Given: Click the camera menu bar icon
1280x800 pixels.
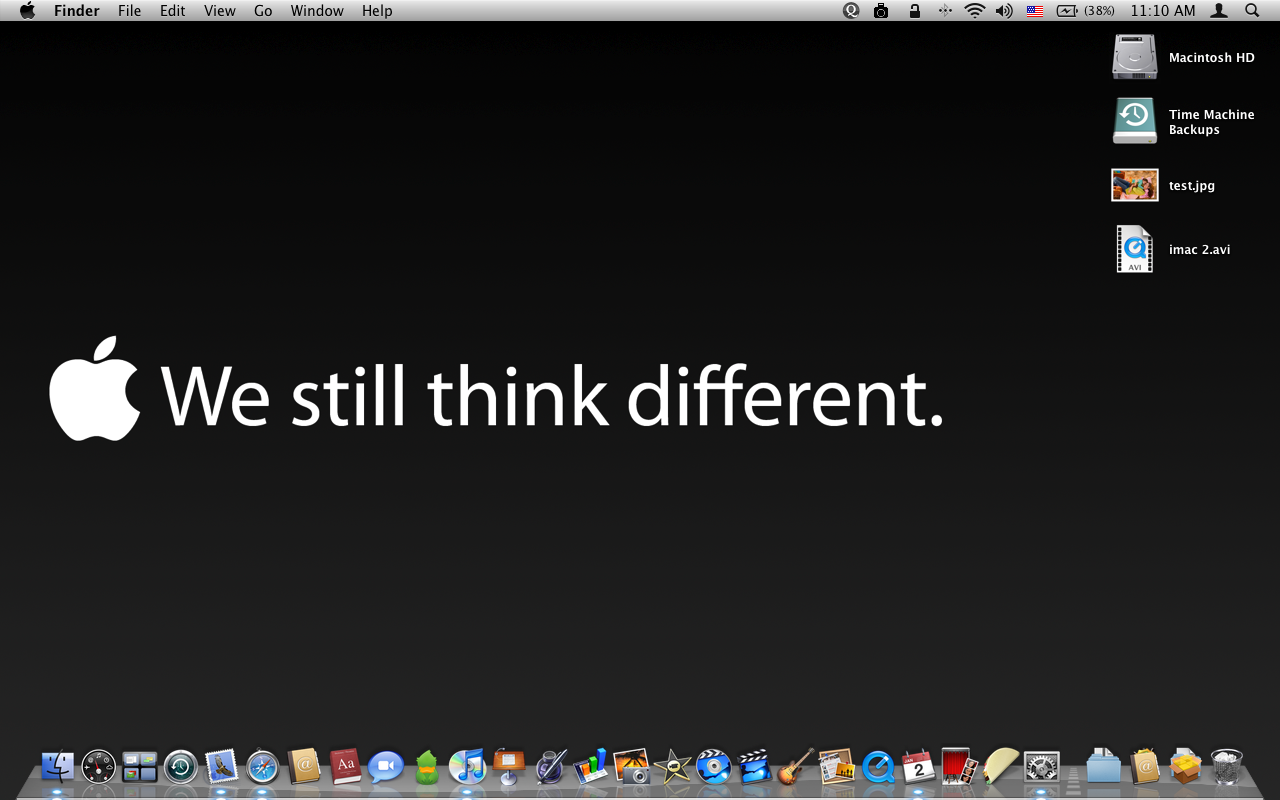Looking at the screenshot, I should point(881,11).
